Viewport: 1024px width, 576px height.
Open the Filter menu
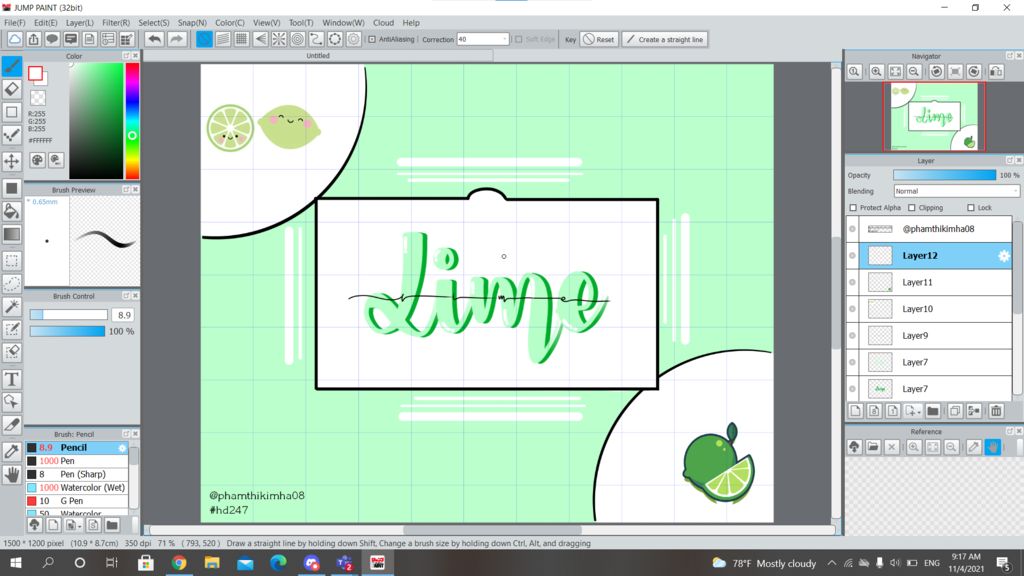(x=116, y=22)
